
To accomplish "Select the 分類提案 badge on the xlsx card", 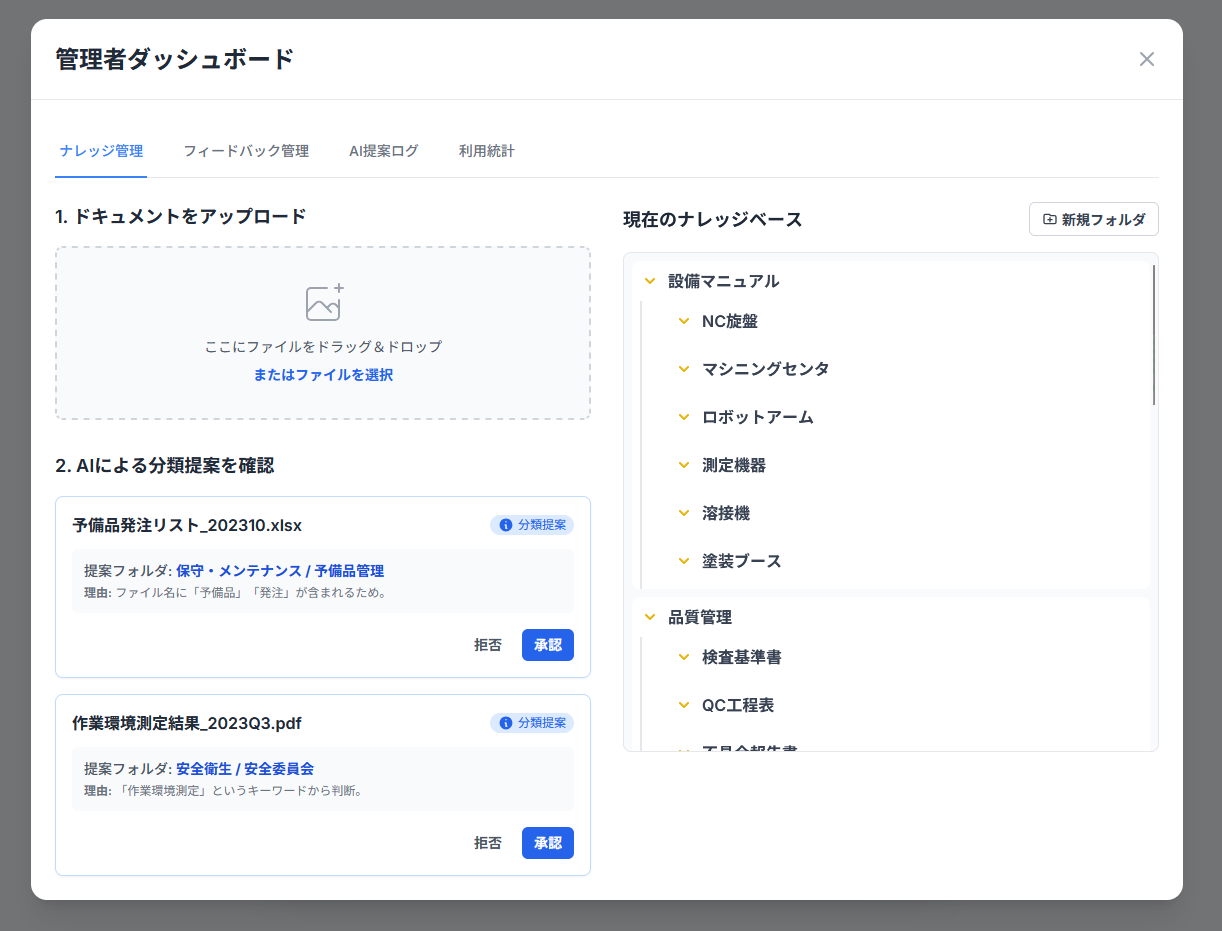I will 532,523.
